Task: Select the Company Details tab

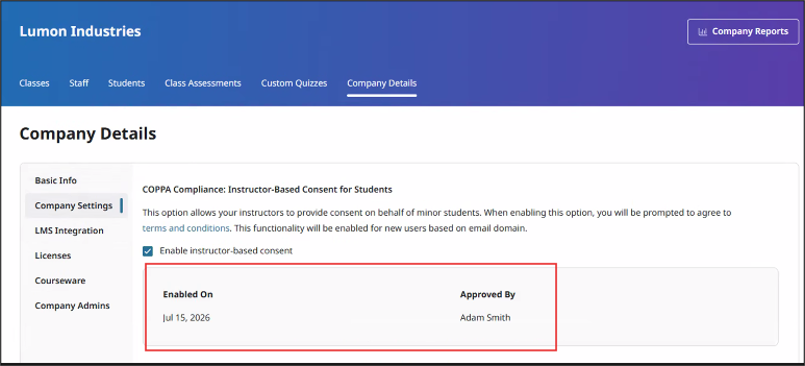Action: coord(382,83)
